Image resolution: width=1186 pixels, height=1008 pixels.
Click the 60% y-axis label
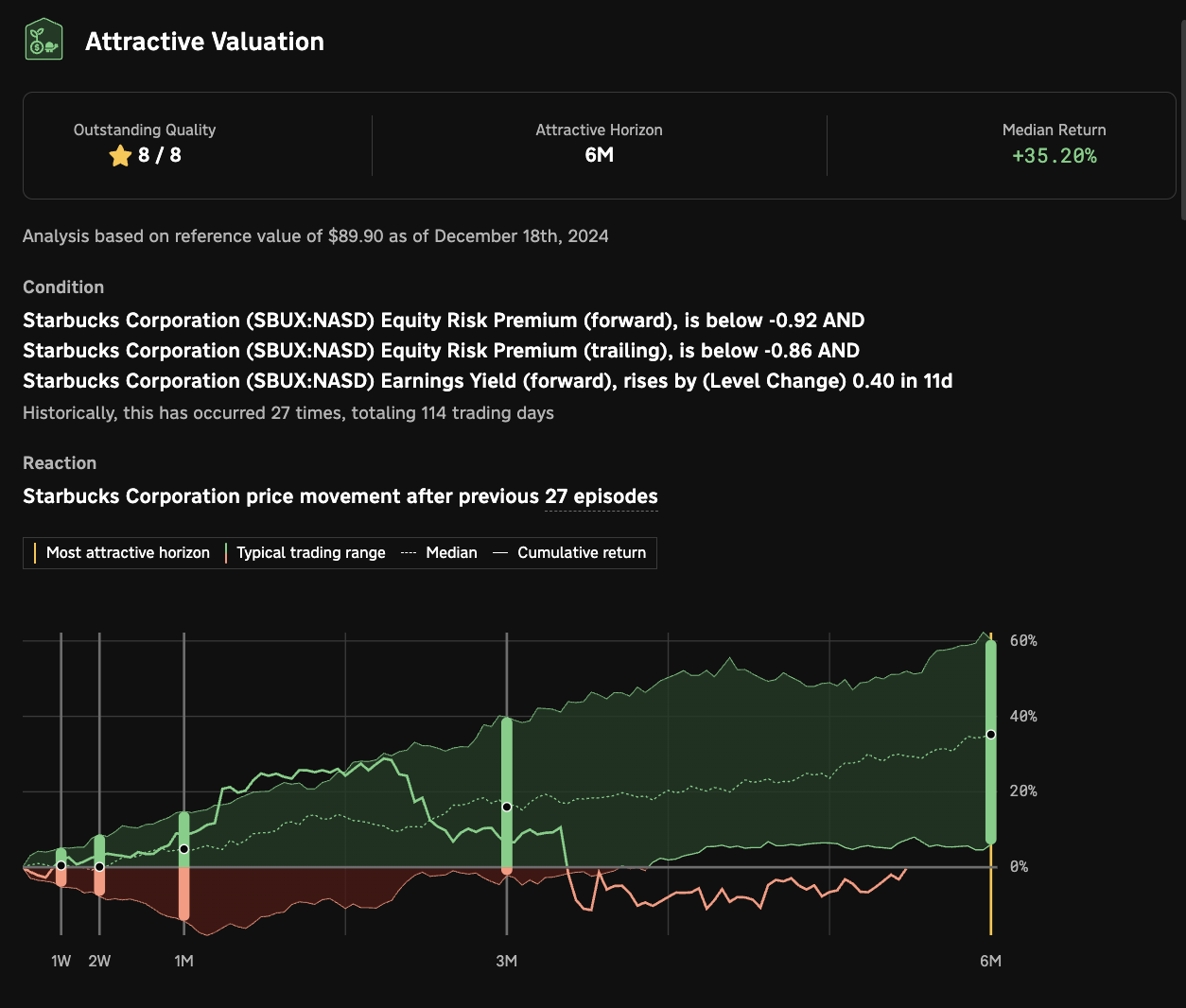click(x=1023, y=641)
